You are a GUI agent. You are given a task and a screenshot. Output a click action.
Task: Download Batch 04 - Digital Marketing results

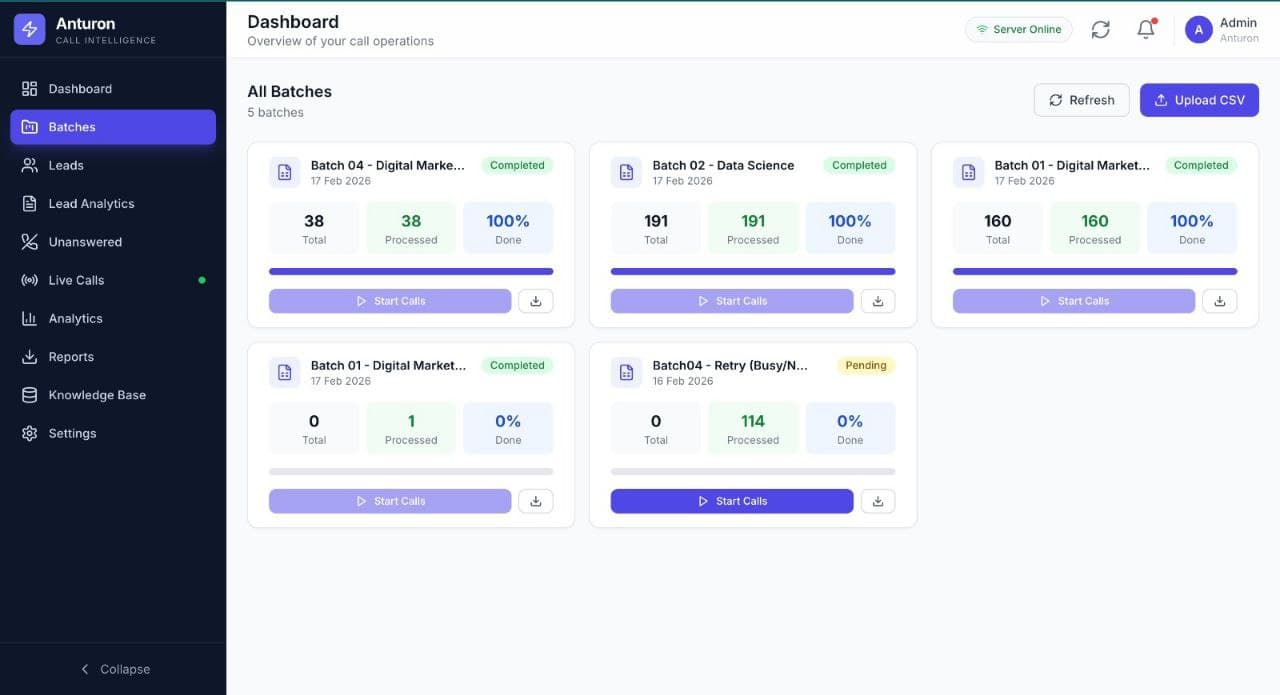pos(535,301)
